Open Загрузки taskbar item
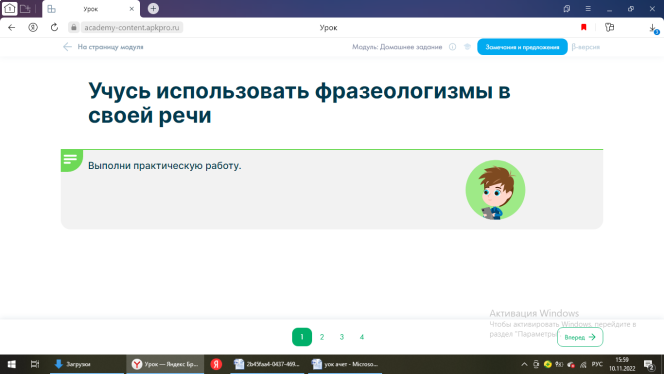 click(87, 364)
